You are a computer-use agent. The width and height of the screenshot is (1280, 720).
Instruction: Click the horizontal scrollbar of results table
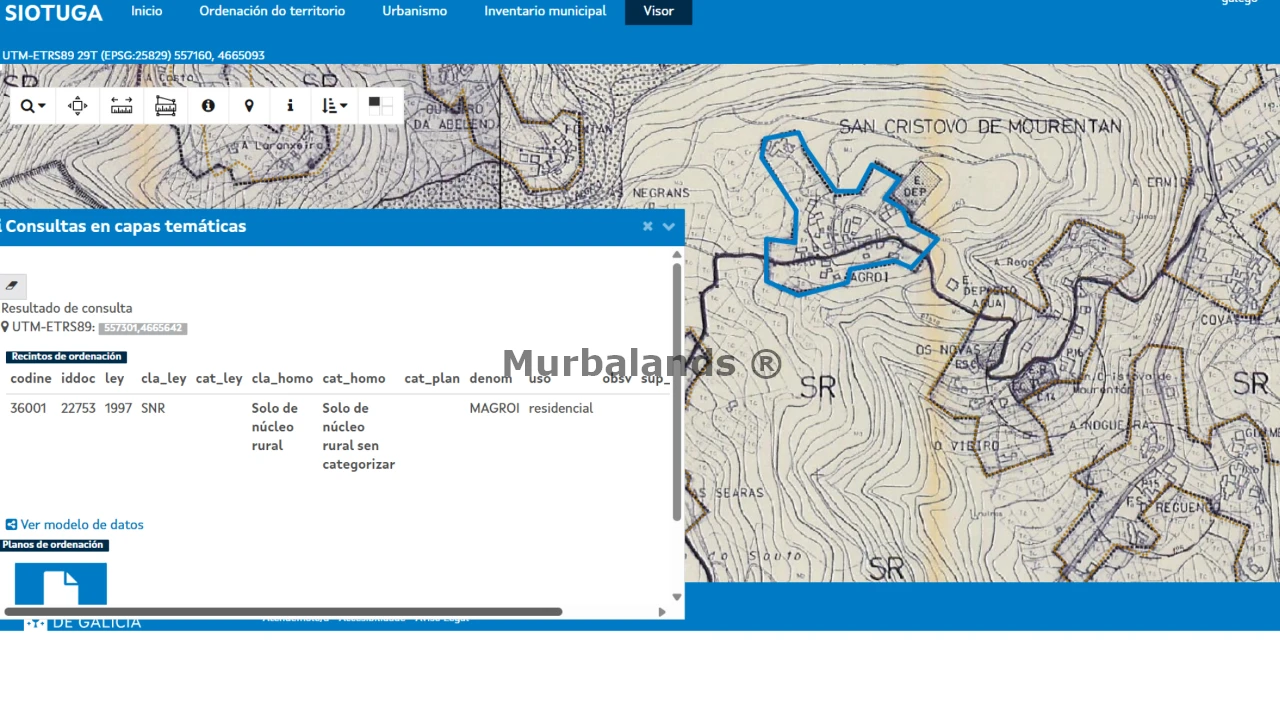click(283, 611)
